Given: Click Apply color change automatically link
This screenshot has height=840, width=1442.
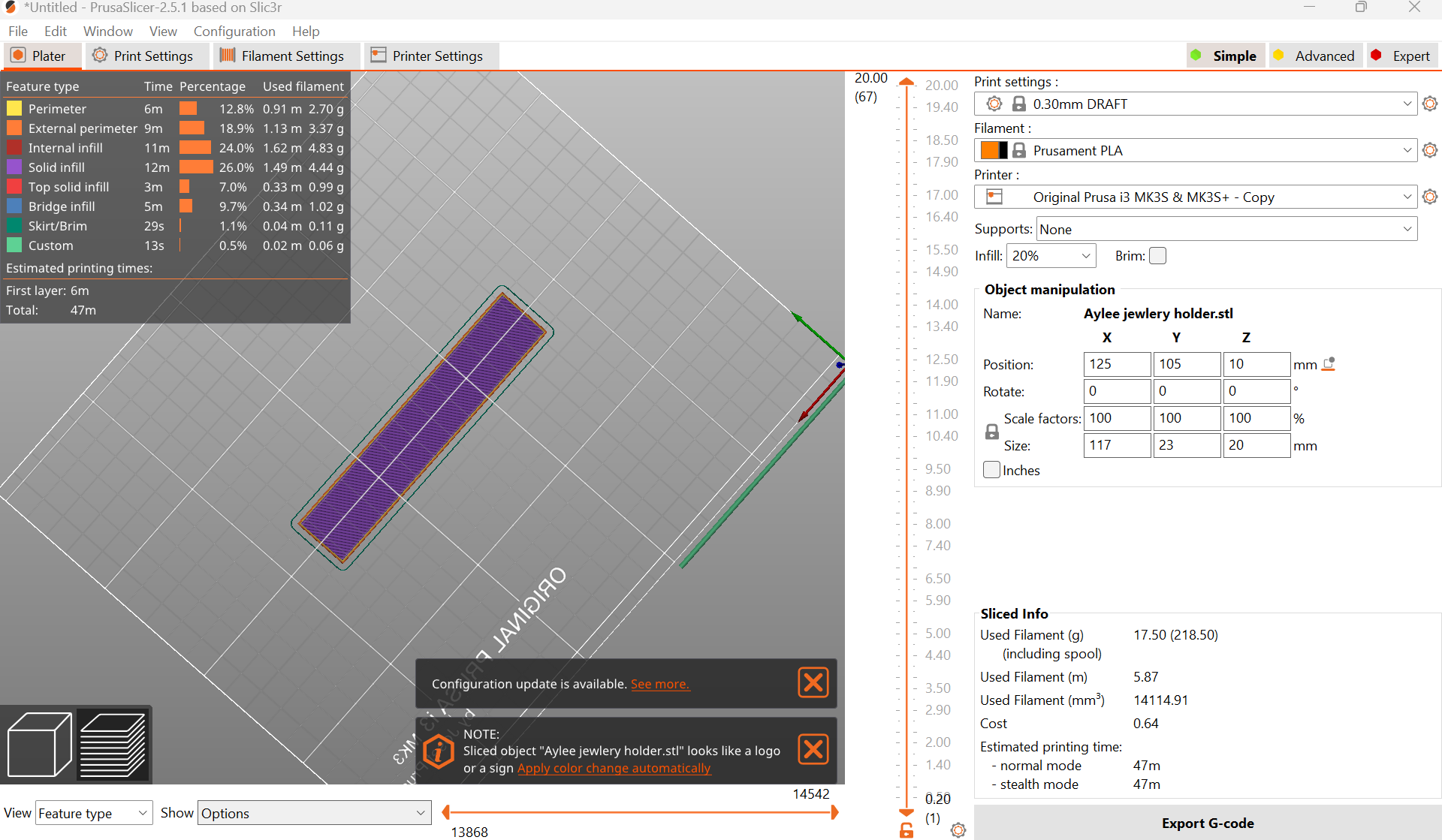Looking at the screenshot, I should click(614, 768).
